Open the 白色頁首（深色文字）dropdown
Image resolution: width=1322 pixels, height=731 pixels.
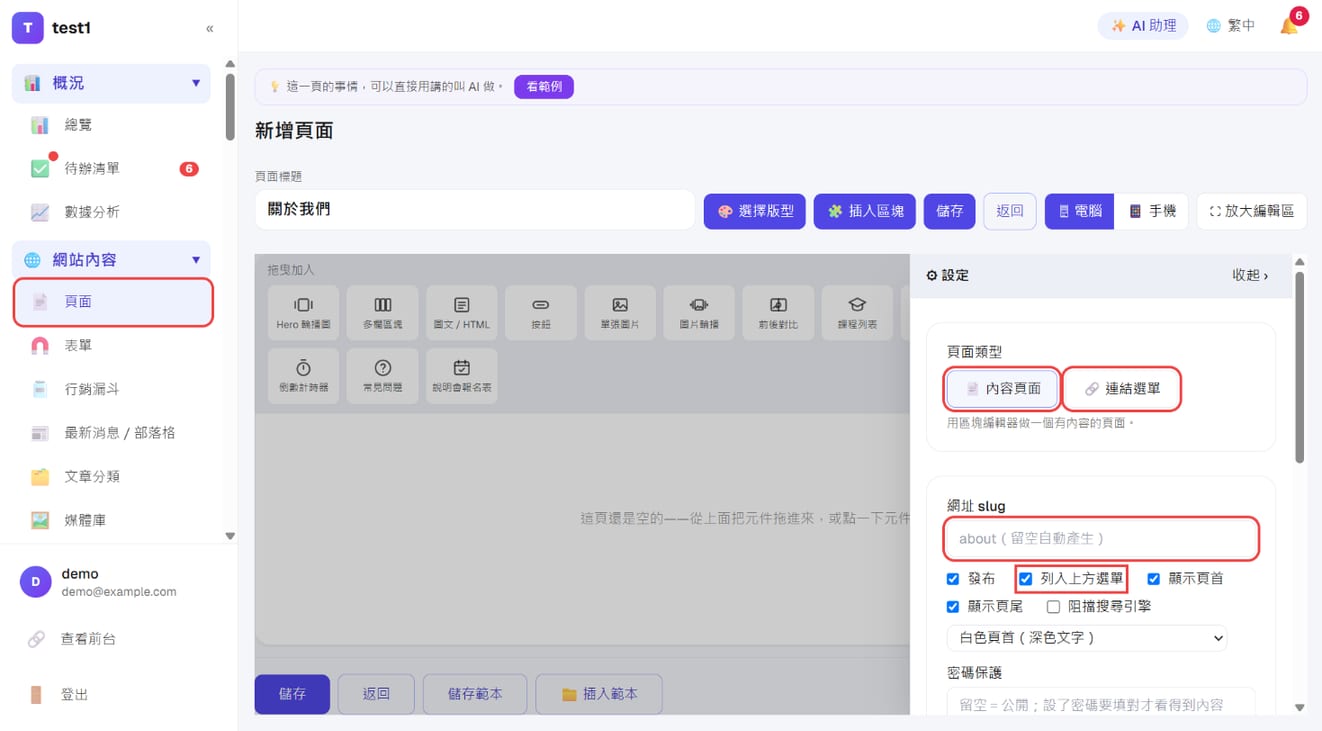[x=1087, y=637]
